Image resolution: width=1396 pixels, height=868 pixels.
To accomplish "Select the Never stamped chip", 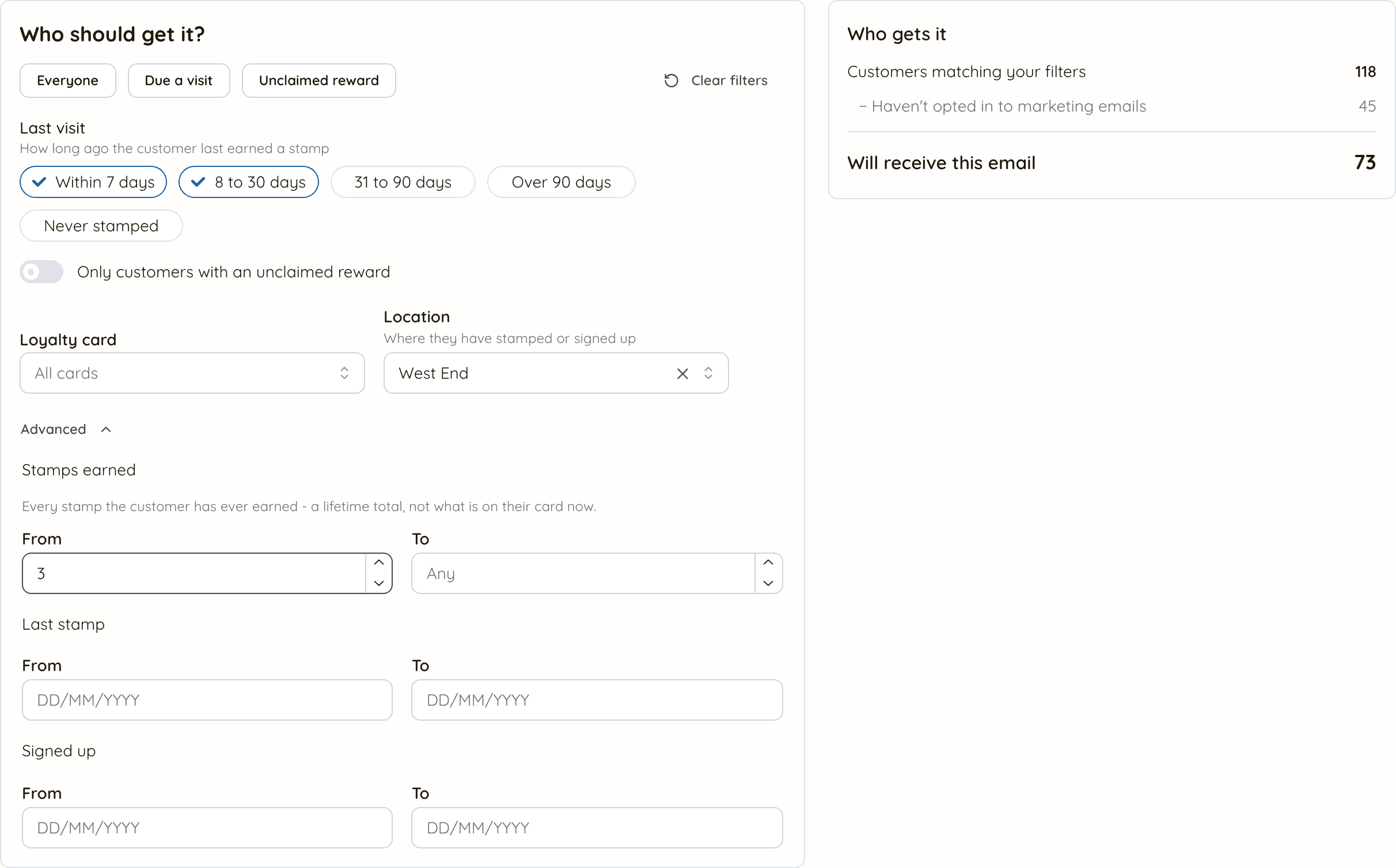I will click(101, 226).
